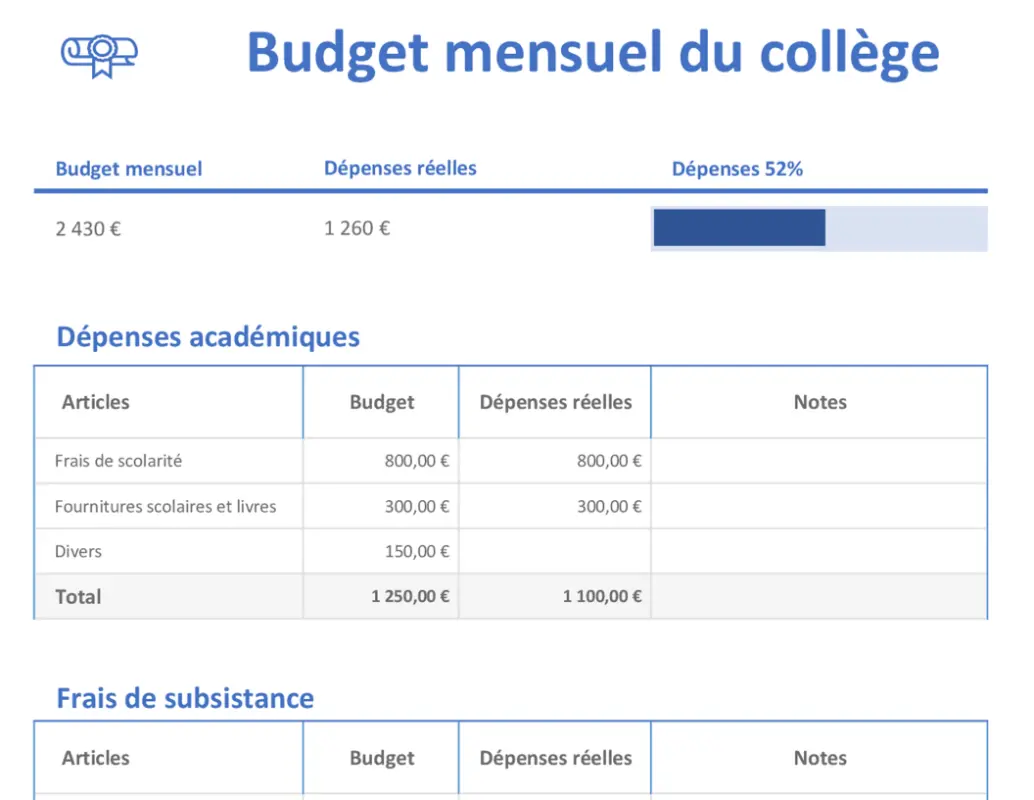Click "Notes" header in Frais de subsistance table
Viewport: 1034px width, 800px height.
tap(820, 758)
